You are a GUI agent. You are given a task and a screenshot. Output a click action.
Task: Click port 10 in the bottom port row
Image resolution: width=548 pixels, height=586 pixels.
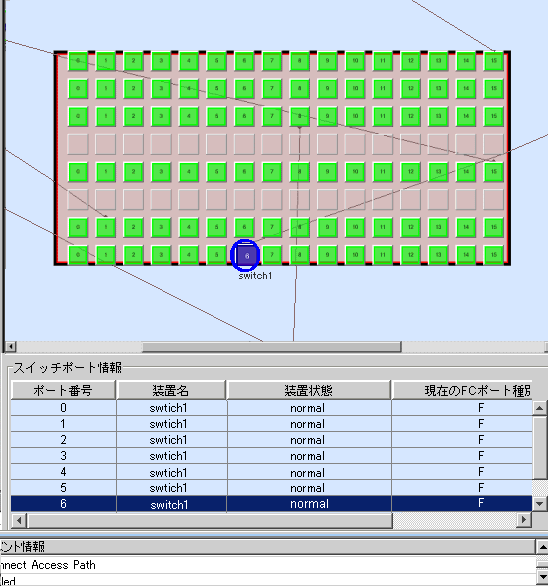pyautogui.click(x=355, y=255)
